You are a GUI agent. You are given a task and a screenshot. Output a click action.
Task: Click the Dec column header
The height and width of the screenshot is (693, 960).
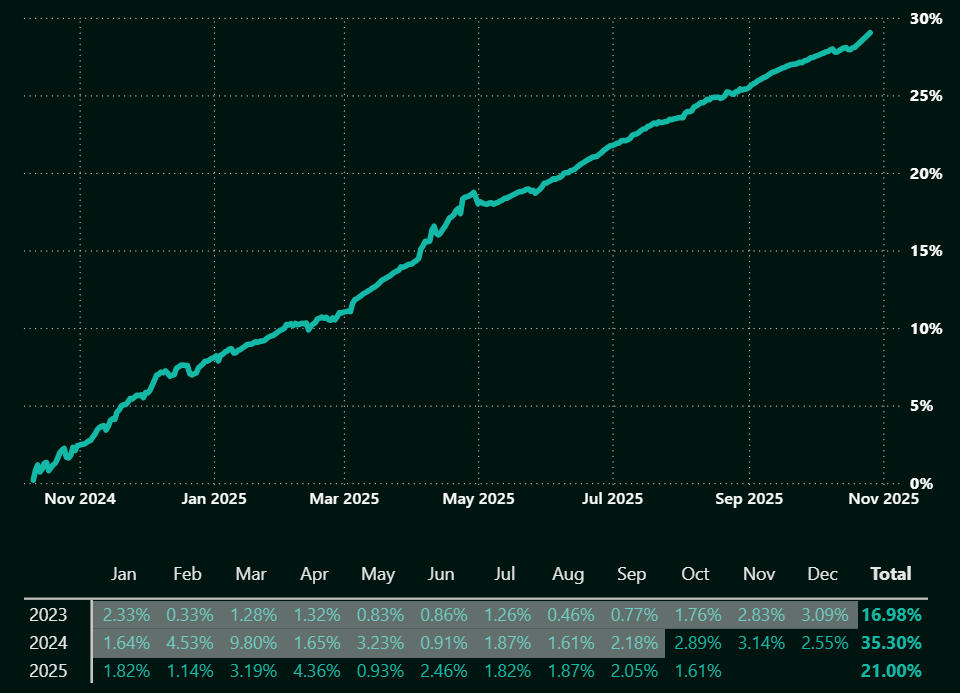coord(822,574)
